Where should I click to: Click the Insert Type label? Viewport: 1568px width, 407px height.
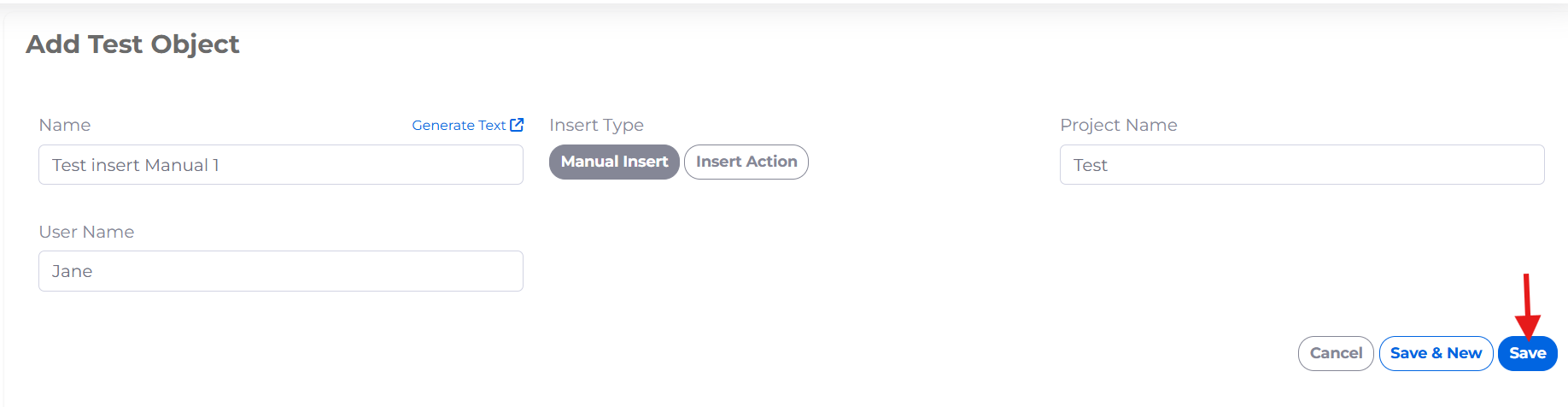click(596, 125)
